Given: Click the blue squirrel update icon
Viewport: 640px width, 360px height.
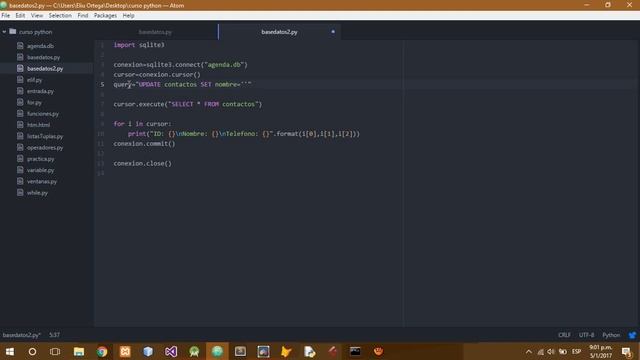Looking at the screenshot, I should click(632, 335).
